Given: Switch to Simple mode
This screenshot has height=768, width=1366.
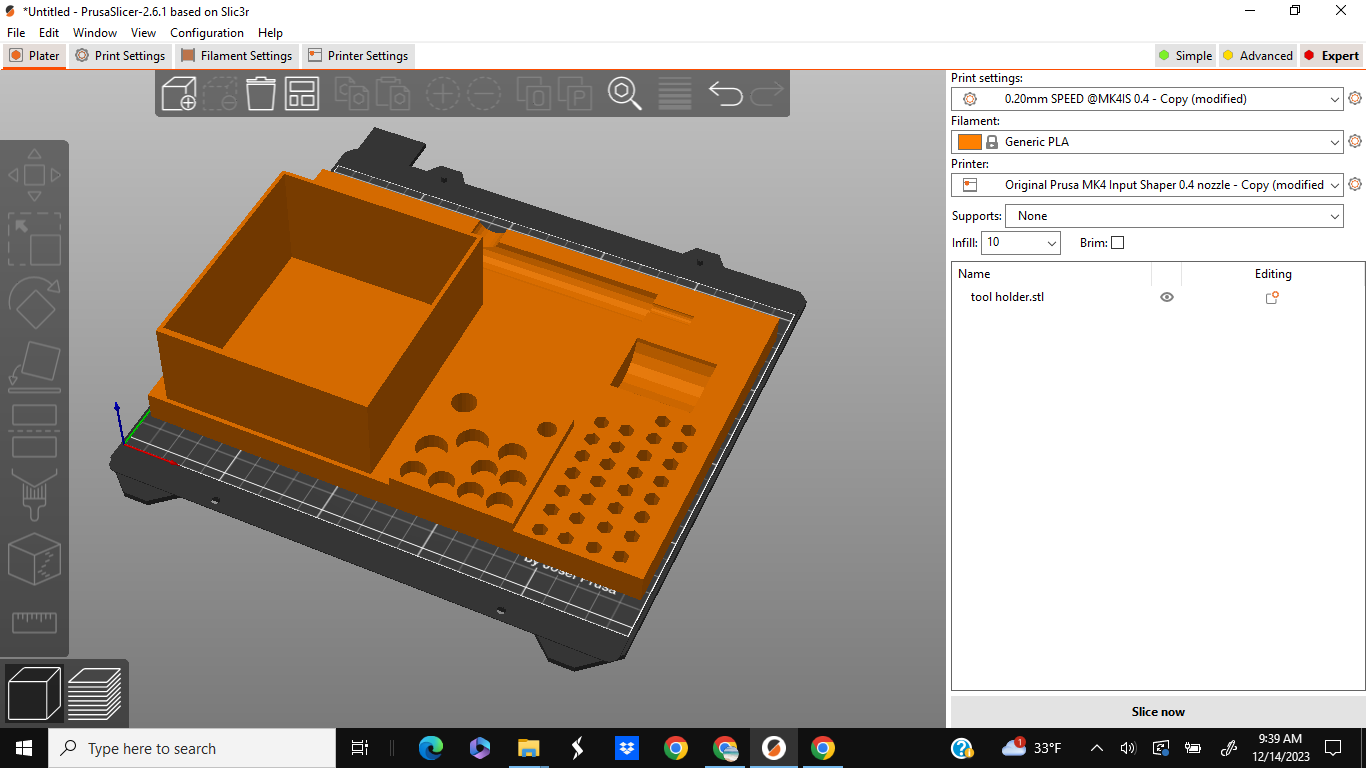Looking at the screenshot, I should coord(1185,56).
